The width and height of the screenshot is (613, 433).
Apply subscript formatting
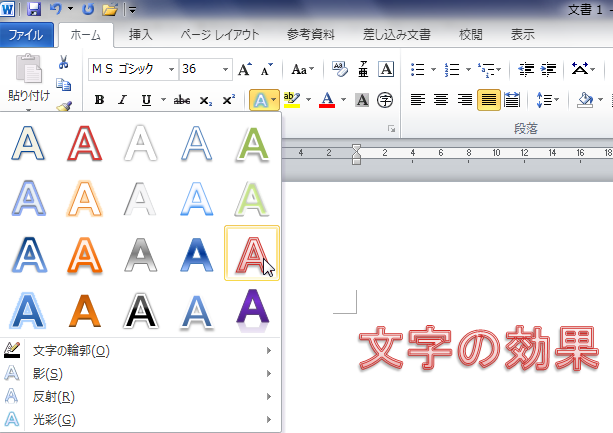(205, 100)
